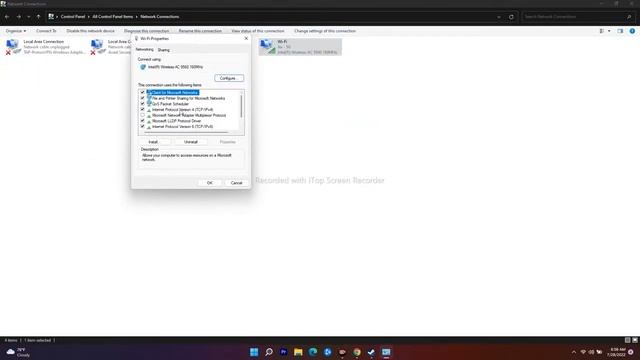Click the Wi-Fi icon in the system tray
The image size is (640, 360).
(x=583, y=352)
